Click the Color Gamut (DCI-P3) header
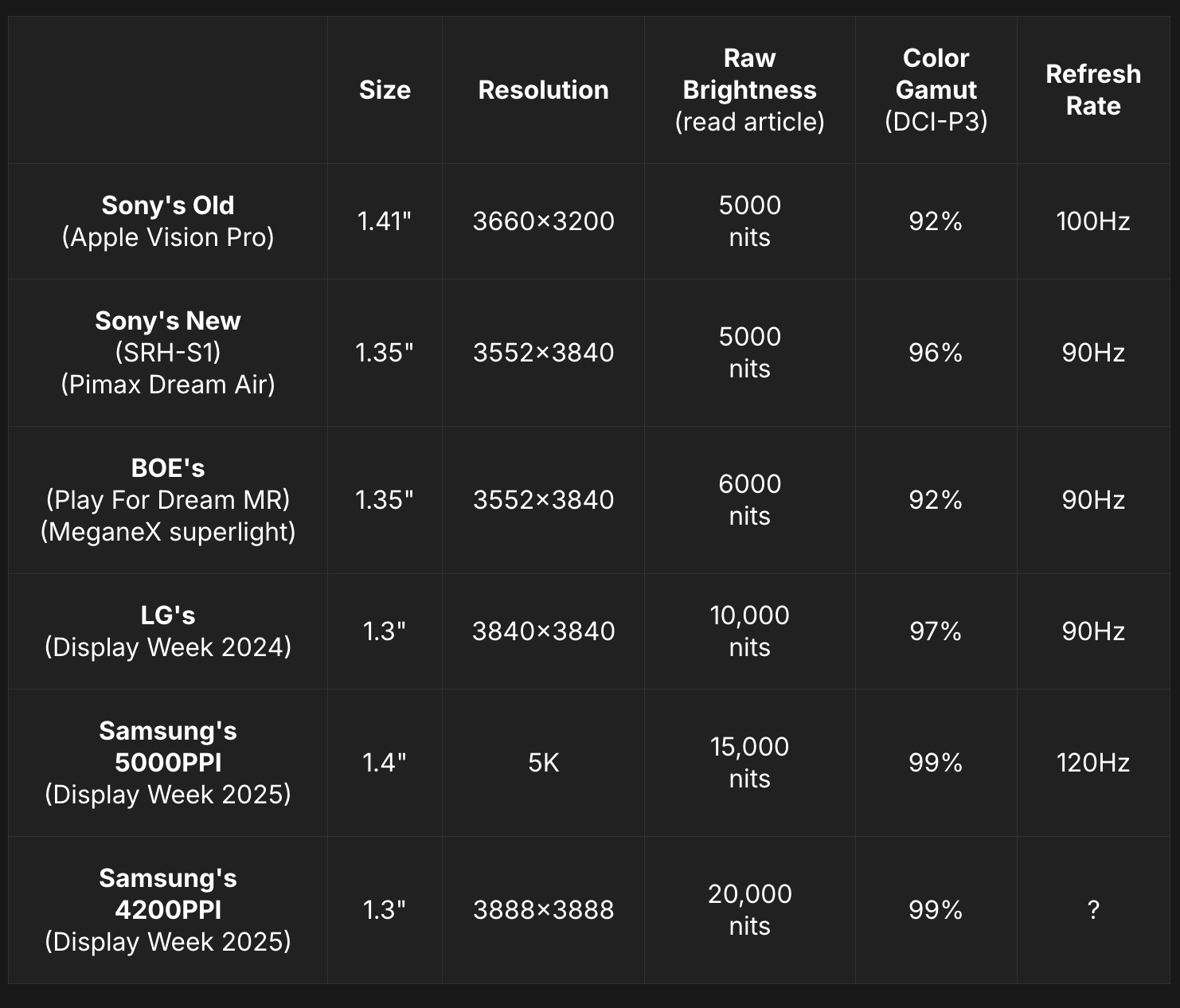This screenshot has height=1008, width=1180. click(936, 90)
